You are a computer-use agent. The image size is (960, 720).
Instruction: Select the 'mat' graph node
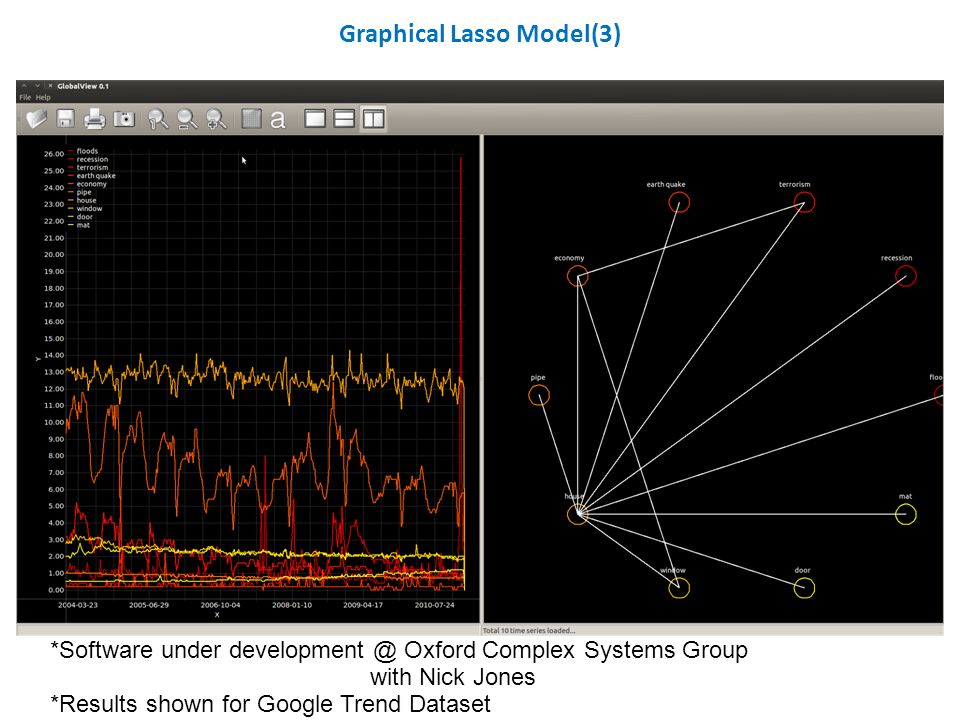coord(906,514)
